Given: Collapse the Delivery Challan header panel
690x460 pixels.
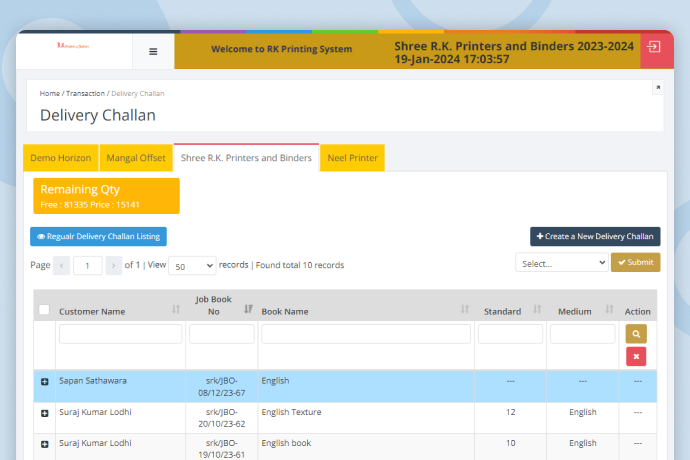Looking at the screenshot, I should pyautogui.click(x=658, y=87).
